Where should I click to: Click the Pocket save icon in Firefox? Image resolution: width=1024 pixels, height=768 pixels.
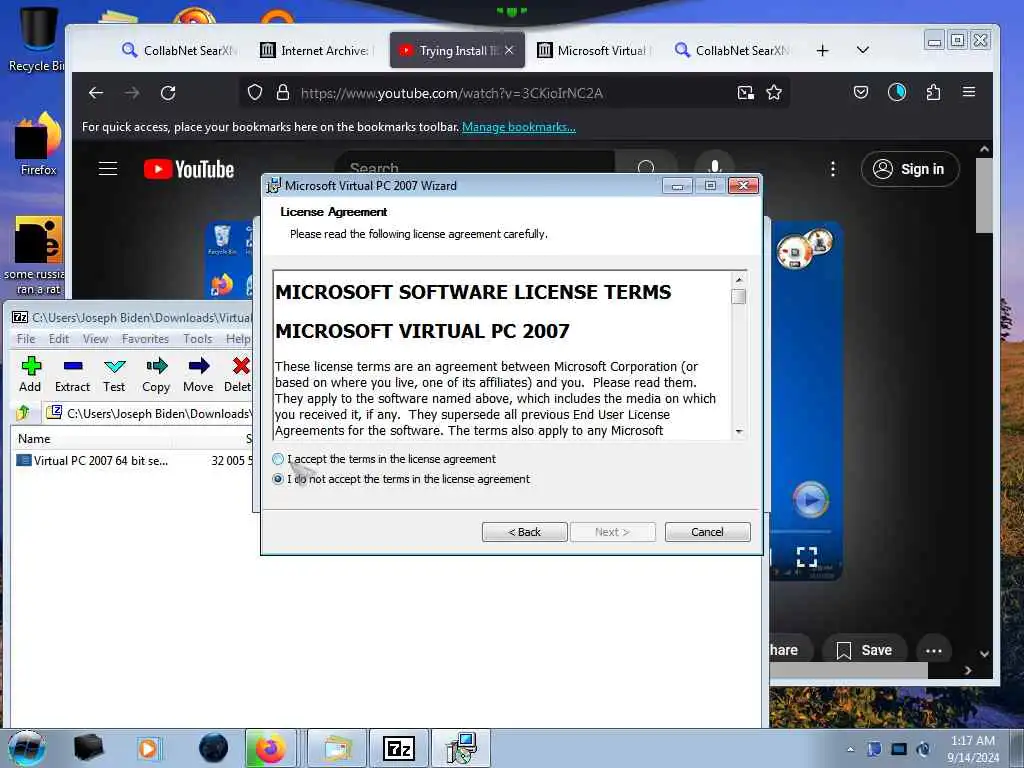coord(861,93)
